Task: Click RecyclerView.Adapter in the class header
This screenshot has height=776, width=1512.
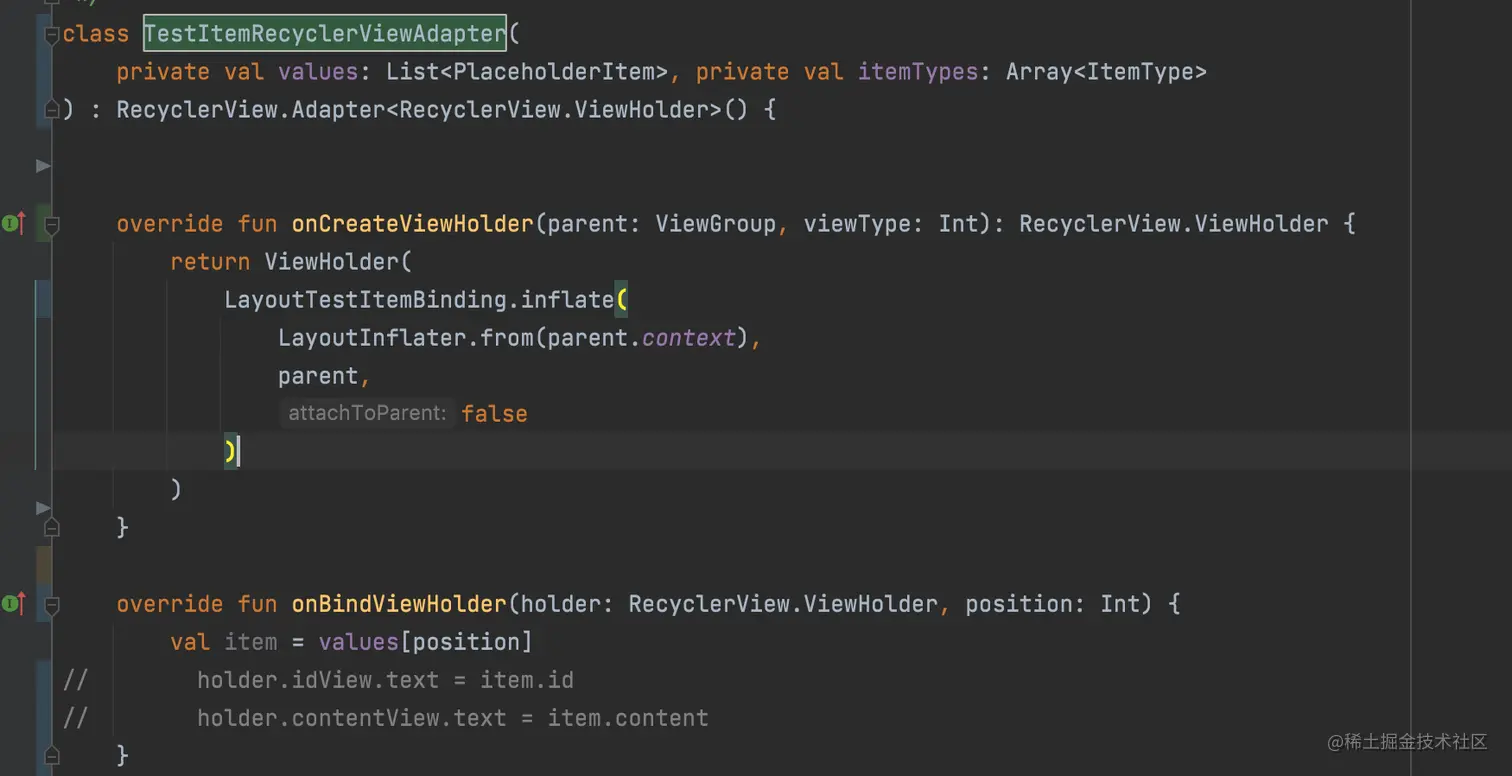Action: 250,110
